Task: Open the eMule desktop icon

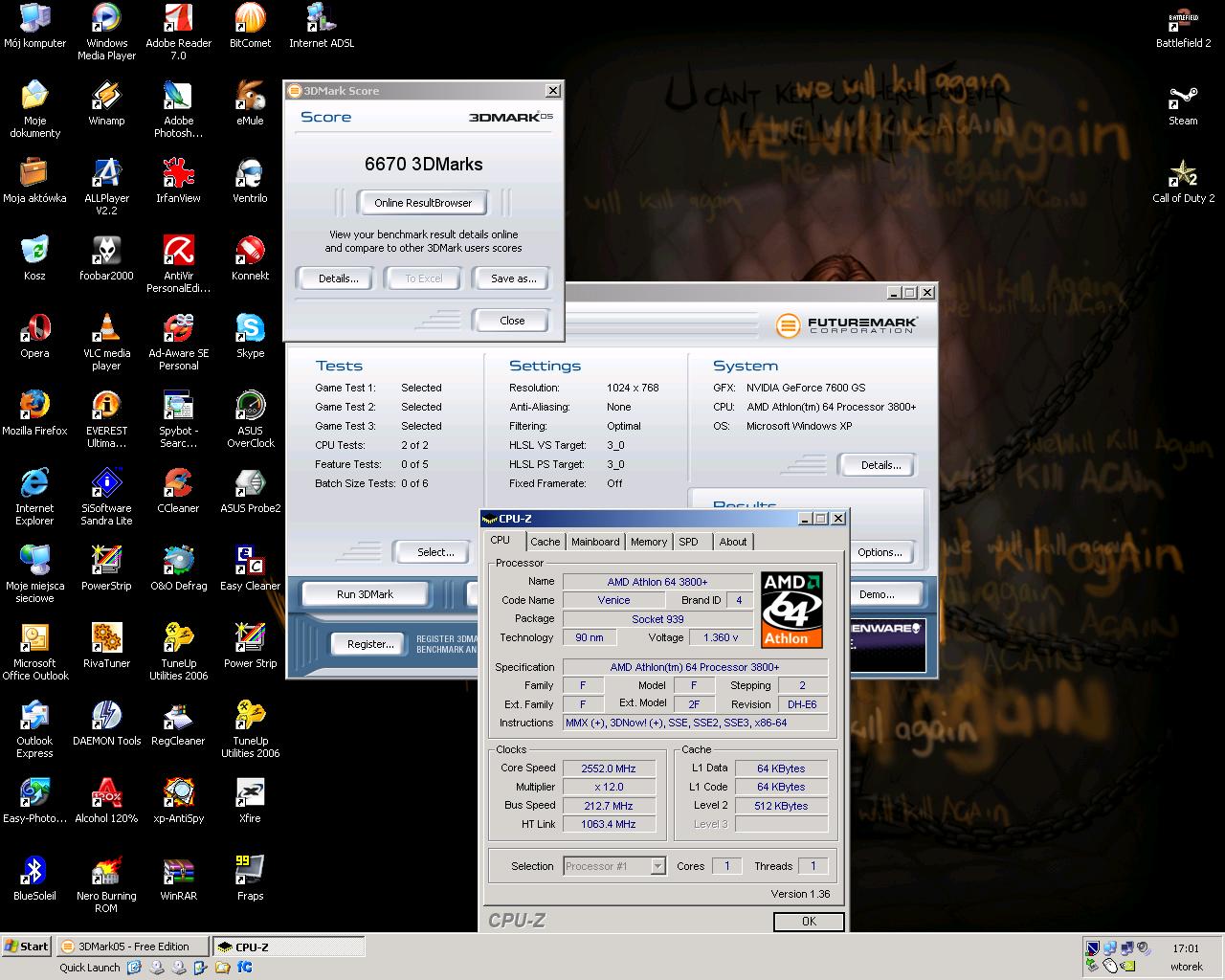Action: pyautogui.click(x=250, y=104)
